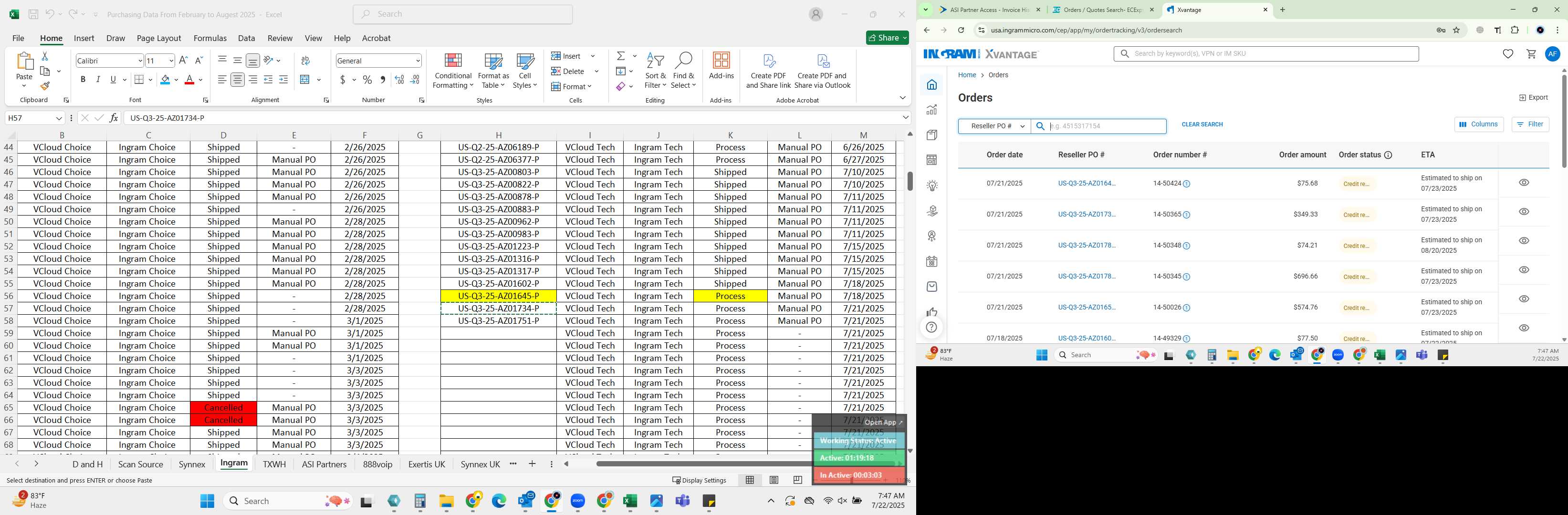Click the Xvantage sidebar home icon
This screenshot has width=1568, height=515.
(931, 84)
